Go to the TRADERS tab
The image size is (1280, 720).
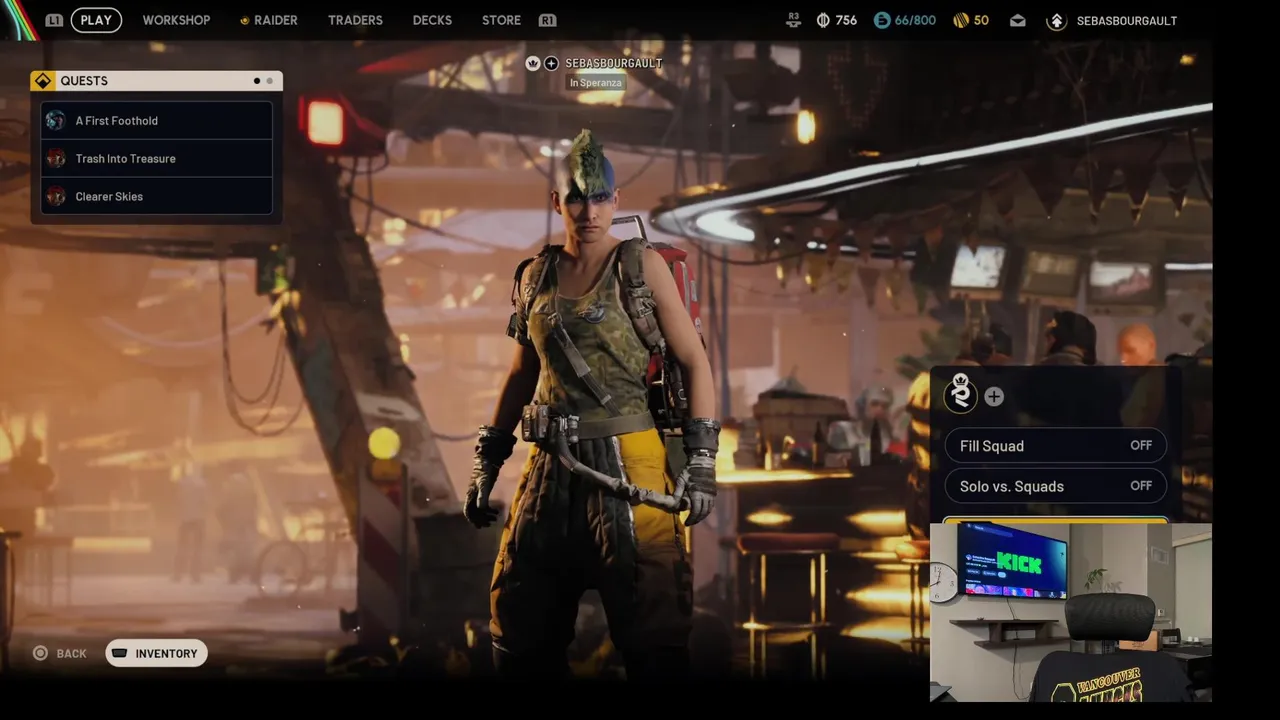pyautogui.click(x=355, y=20)
